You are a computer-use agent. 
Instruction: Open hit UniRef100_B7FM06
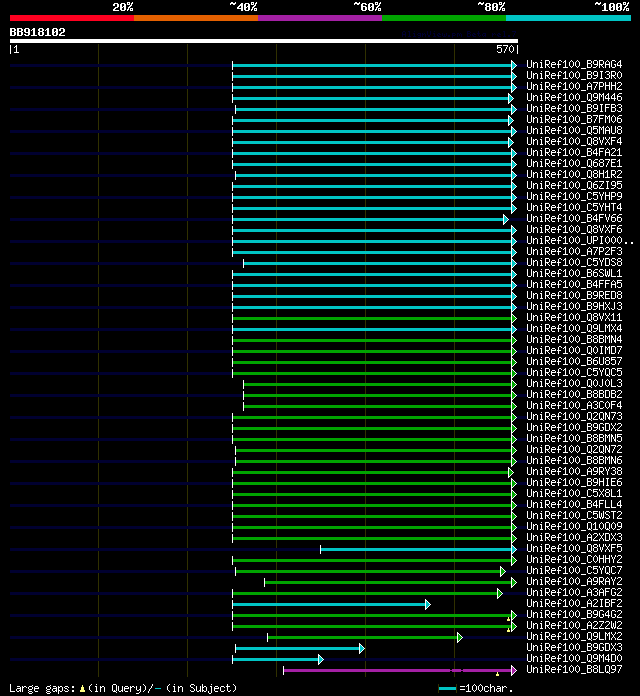[574, 119]
